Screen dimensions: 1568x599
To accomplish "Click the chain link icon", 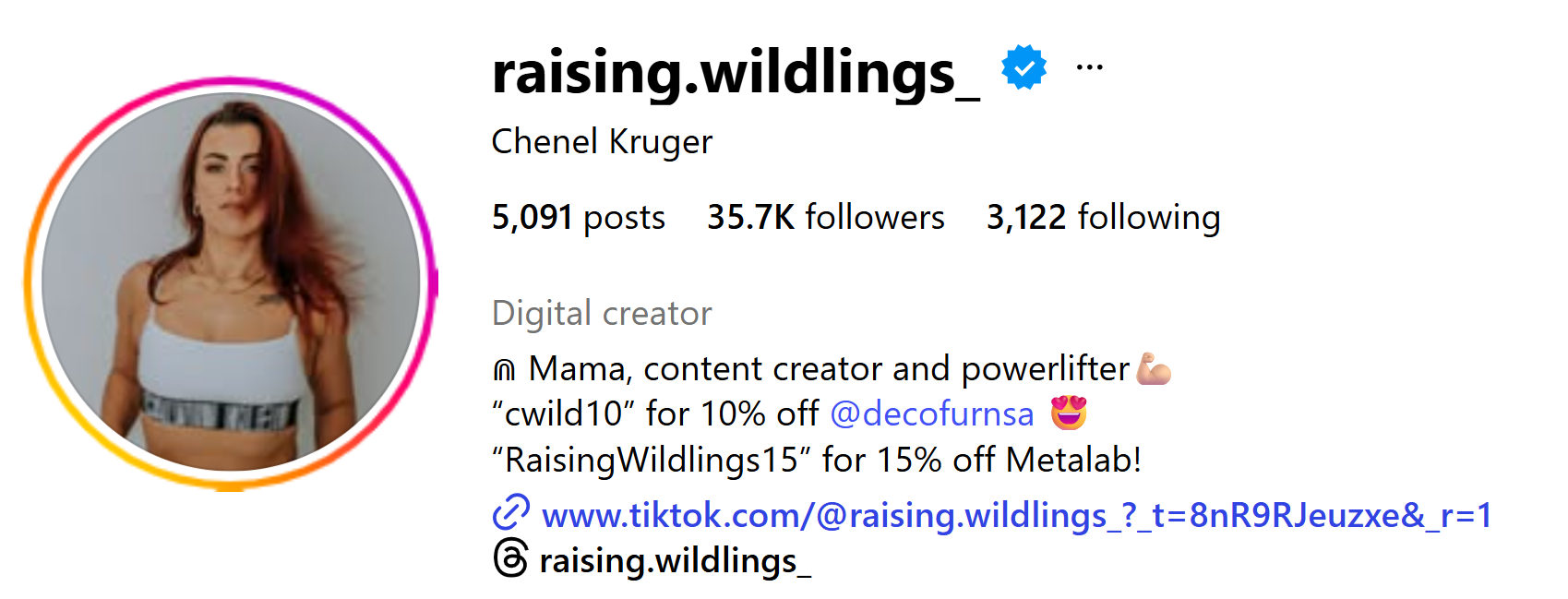I will point(511,513).
